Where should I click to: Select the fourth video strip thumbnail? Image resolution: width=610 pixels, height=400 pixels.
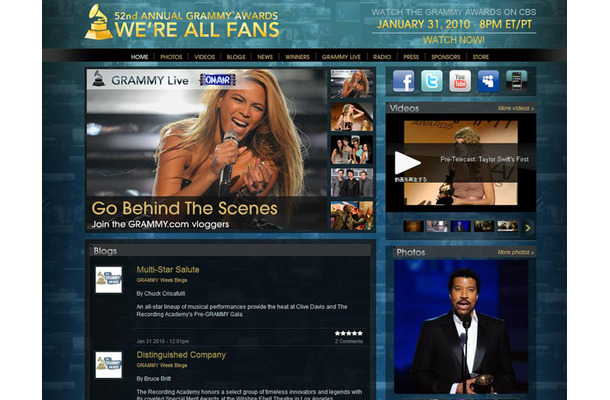click(484, 226)
